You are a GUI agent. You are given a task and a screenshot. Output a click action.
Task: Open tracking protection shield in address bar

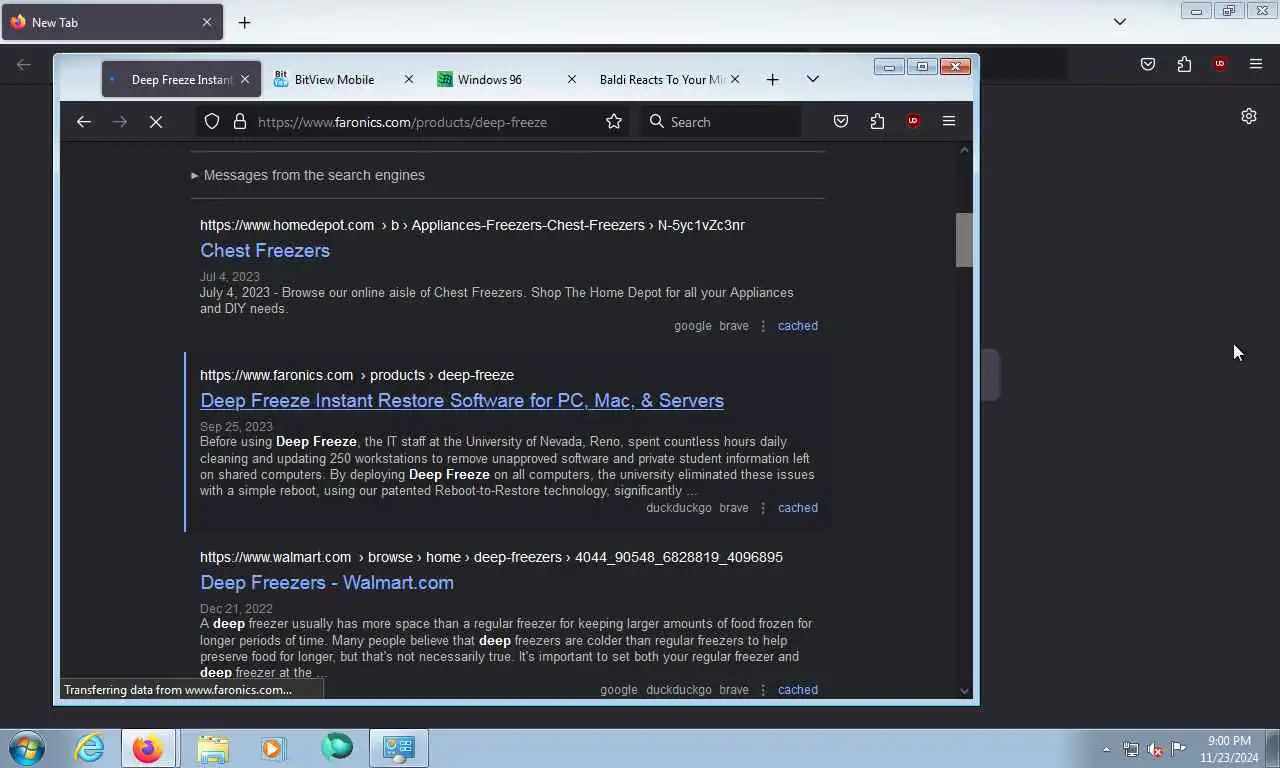pyautogui.click(x=212, y=122)
